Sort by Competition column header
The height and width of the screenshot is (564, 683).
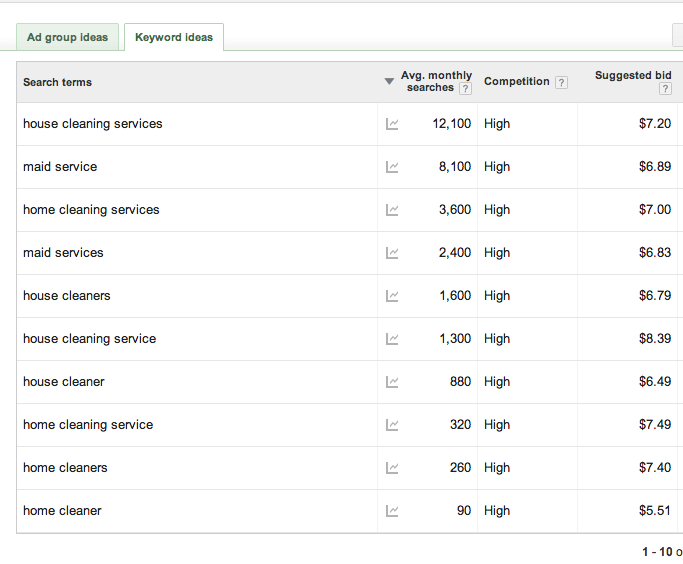(516, 82)
